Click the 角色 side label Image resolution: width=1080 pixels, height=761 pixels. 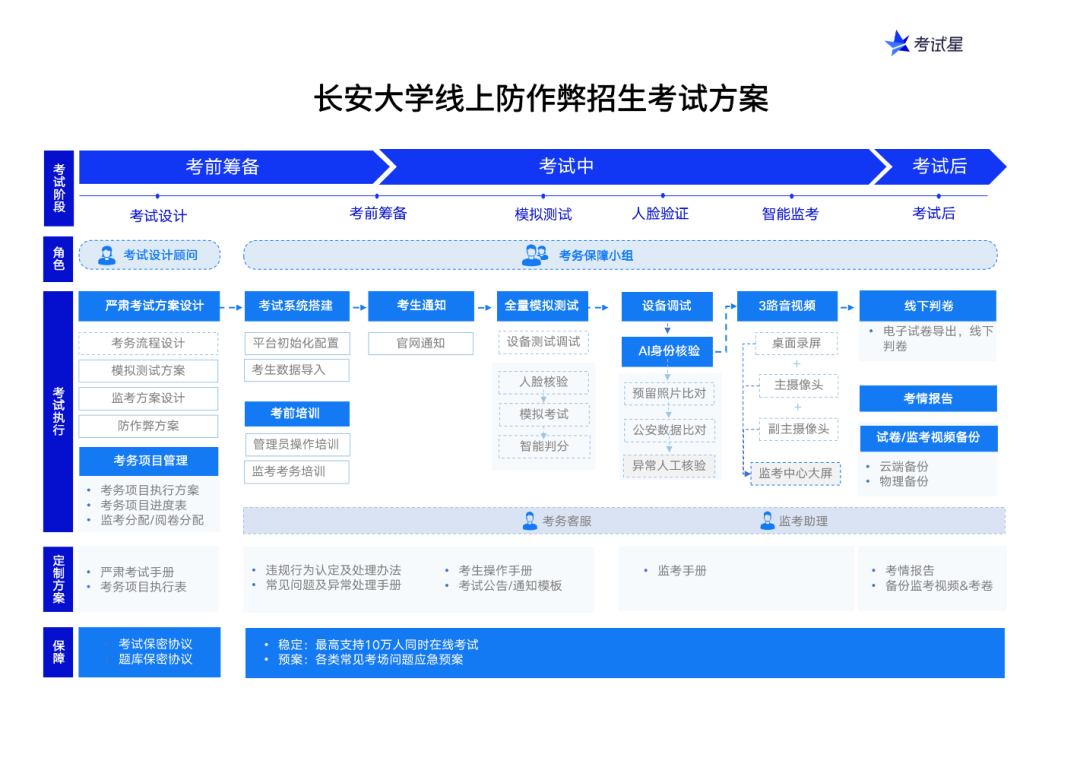59,259
